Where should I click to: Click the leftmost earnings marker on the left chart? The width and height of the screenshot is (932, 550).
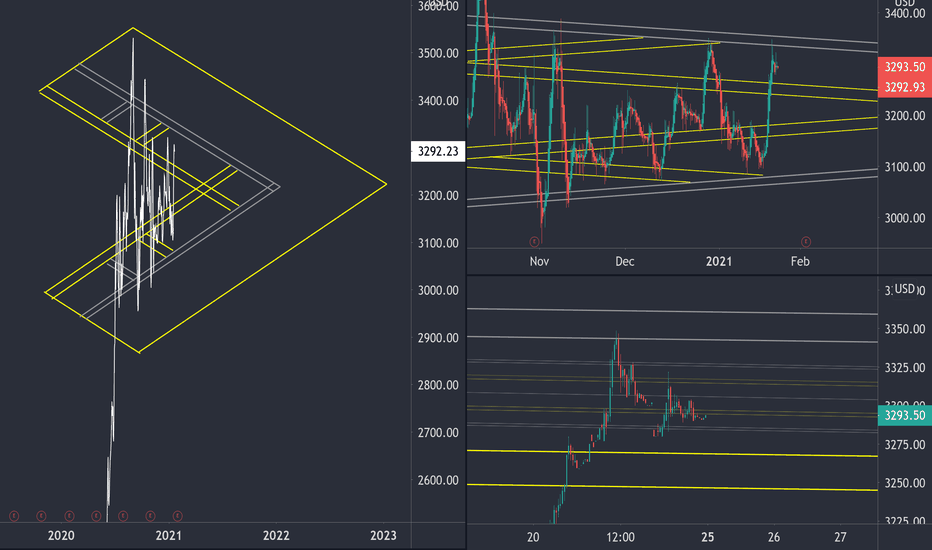point(14,516)
